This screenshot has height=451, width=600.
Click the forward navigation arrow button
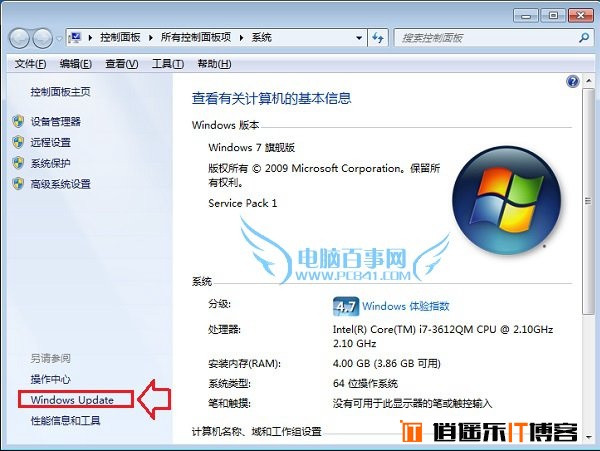[43, 38]
